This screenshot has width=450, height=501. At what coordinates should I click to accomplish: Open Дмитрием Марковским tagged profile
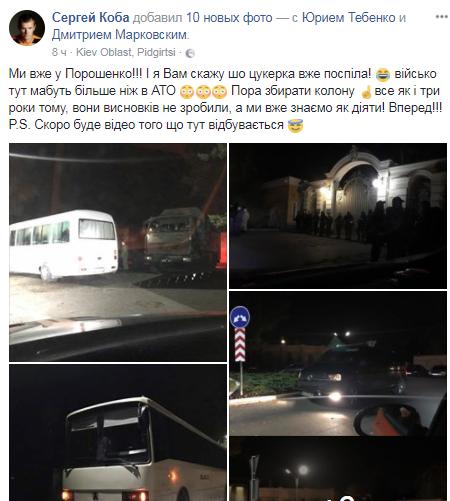point(120,35)
